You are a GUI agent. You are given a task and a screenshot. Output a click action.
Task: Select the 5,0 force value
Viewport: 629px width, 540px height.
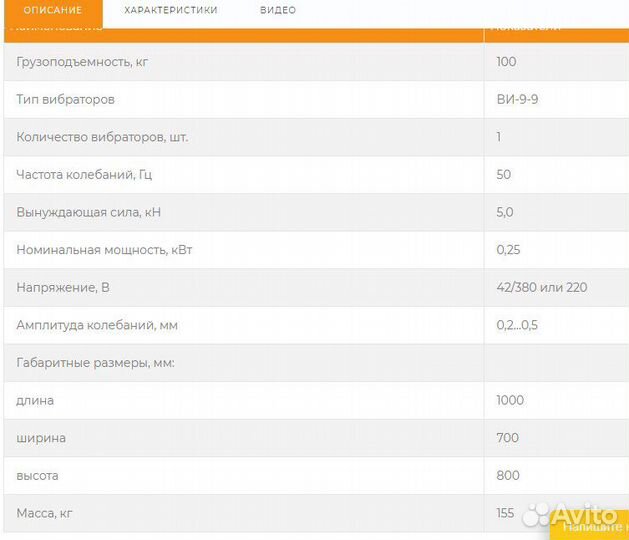tap(505, 212)
